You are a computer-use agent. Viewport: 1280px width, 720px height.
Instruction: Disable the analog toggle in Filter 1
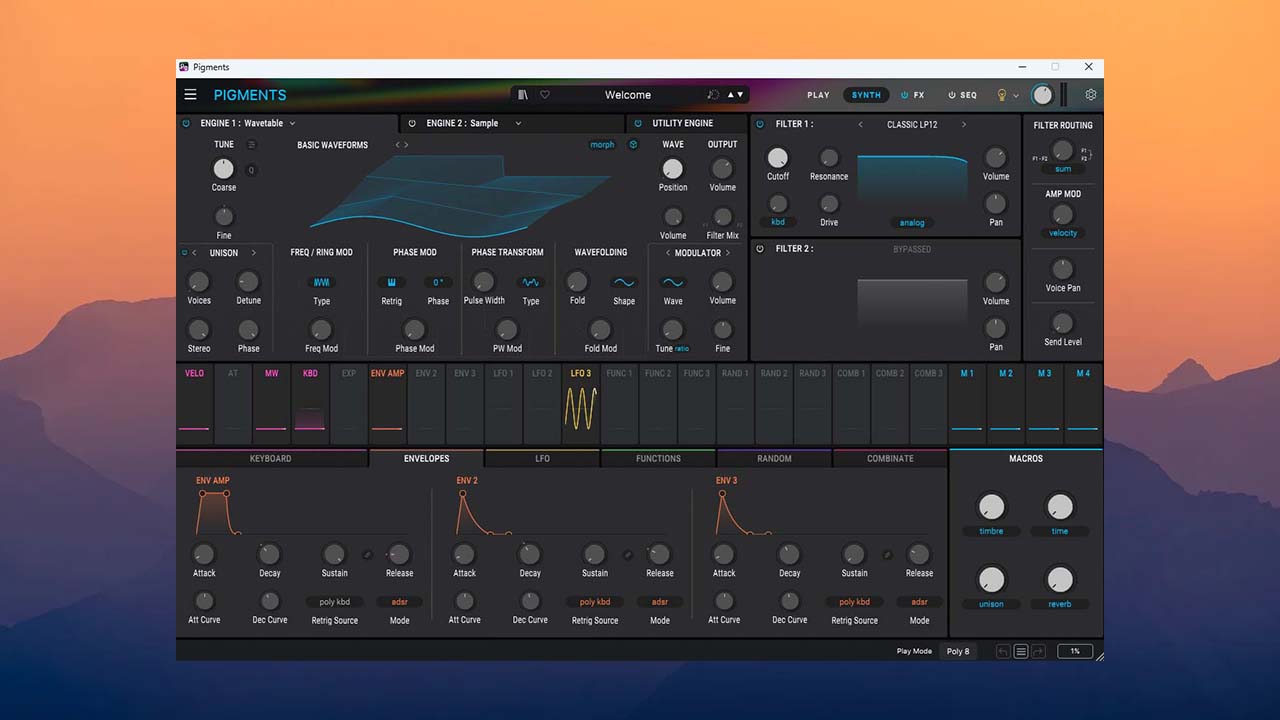911,223
